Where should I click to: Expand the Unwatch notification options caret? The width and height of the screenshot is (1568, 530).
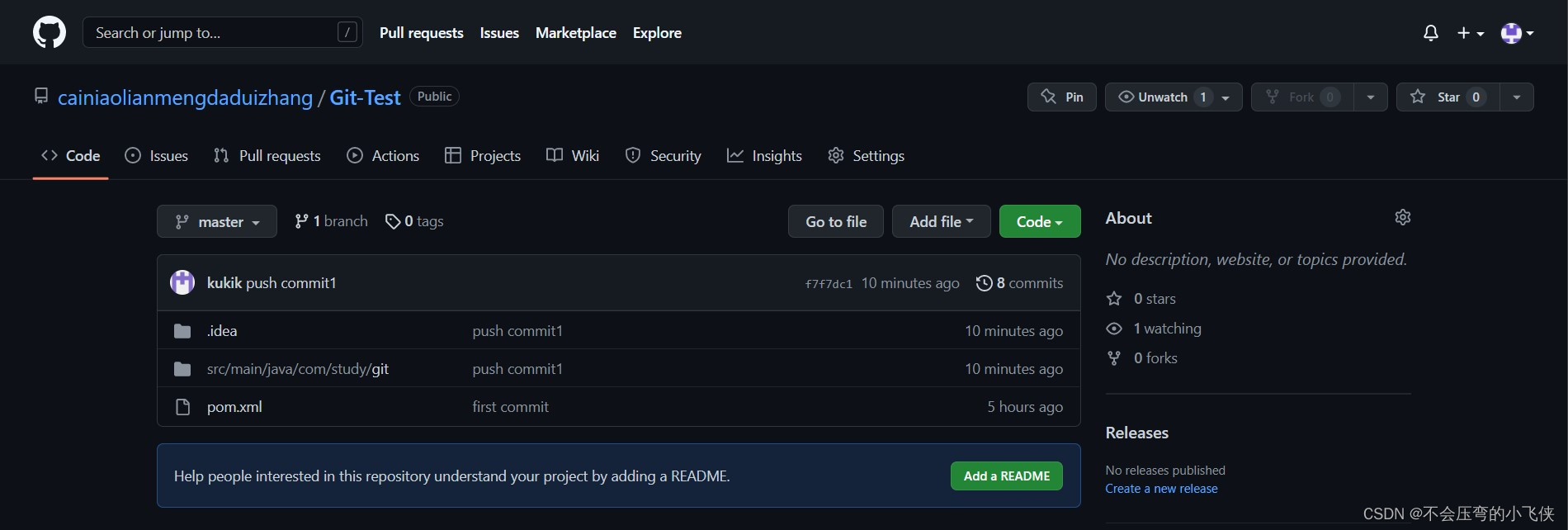pyautogui.click(x=1226, y=97)
